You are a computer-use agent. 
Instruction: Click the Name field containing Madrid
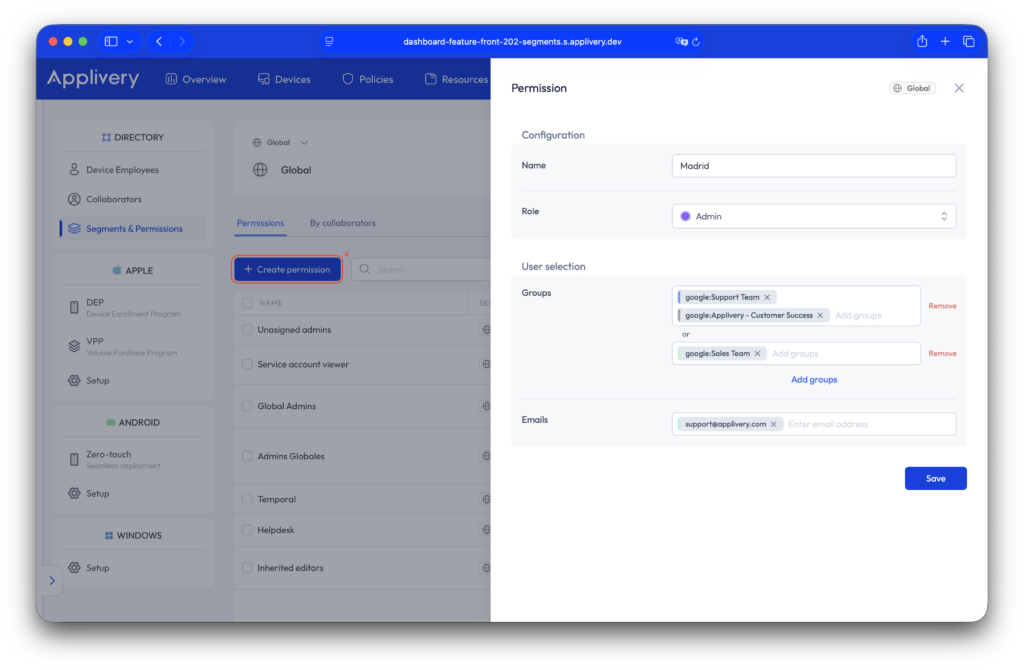point(813,166)
